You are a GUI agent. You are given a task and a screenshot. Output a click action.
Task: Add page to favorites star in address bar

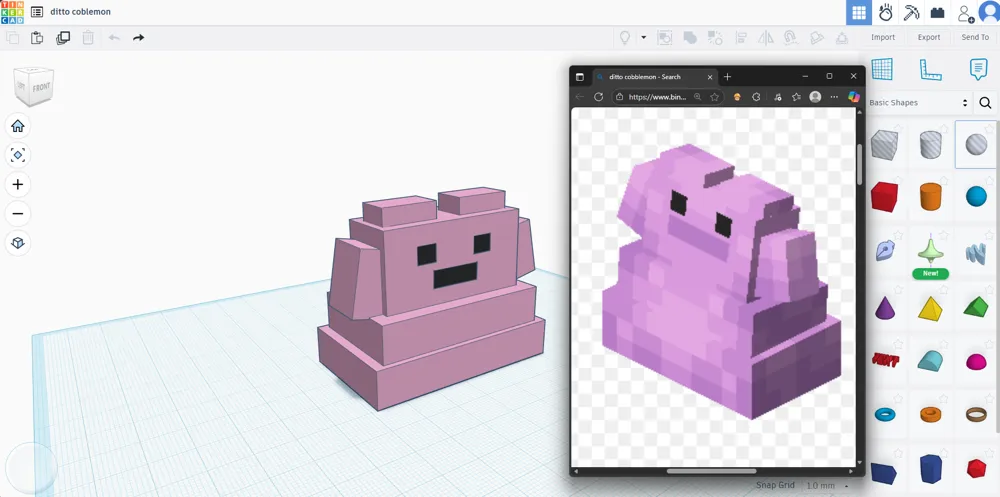point(714,97)
